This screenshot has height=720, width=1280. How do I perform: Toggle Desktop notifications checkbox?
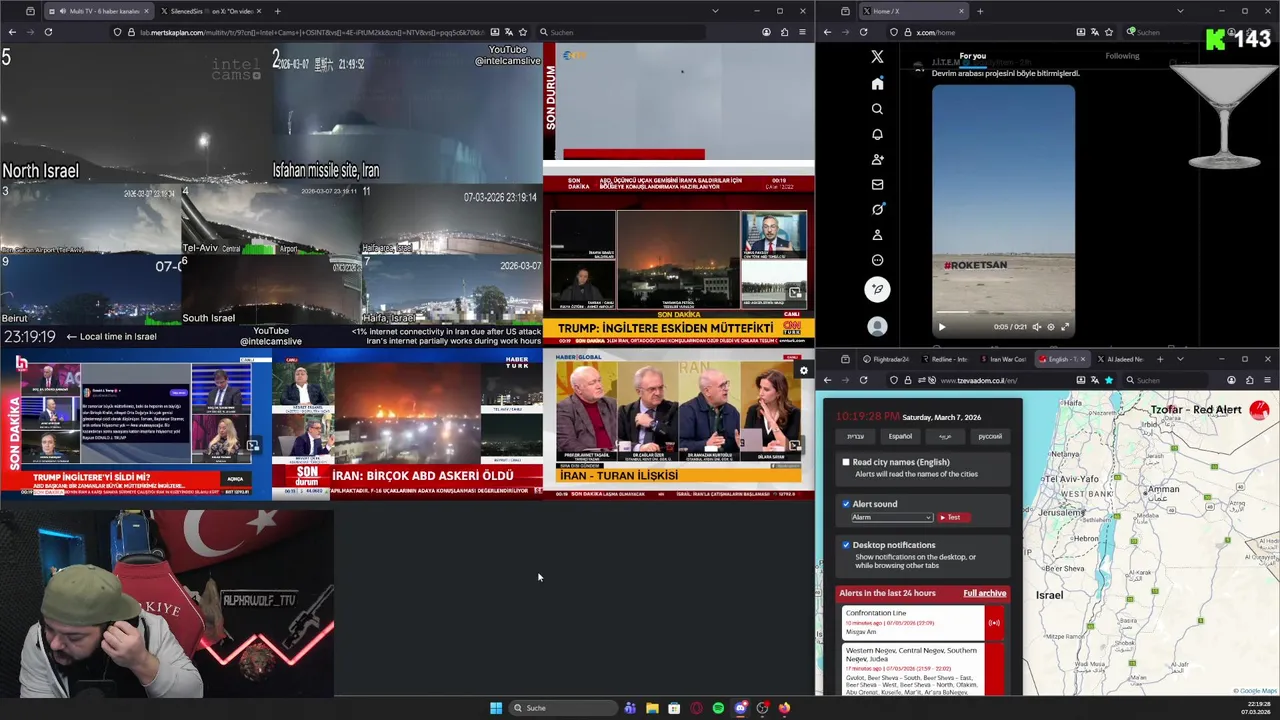[x=846, y=545]
